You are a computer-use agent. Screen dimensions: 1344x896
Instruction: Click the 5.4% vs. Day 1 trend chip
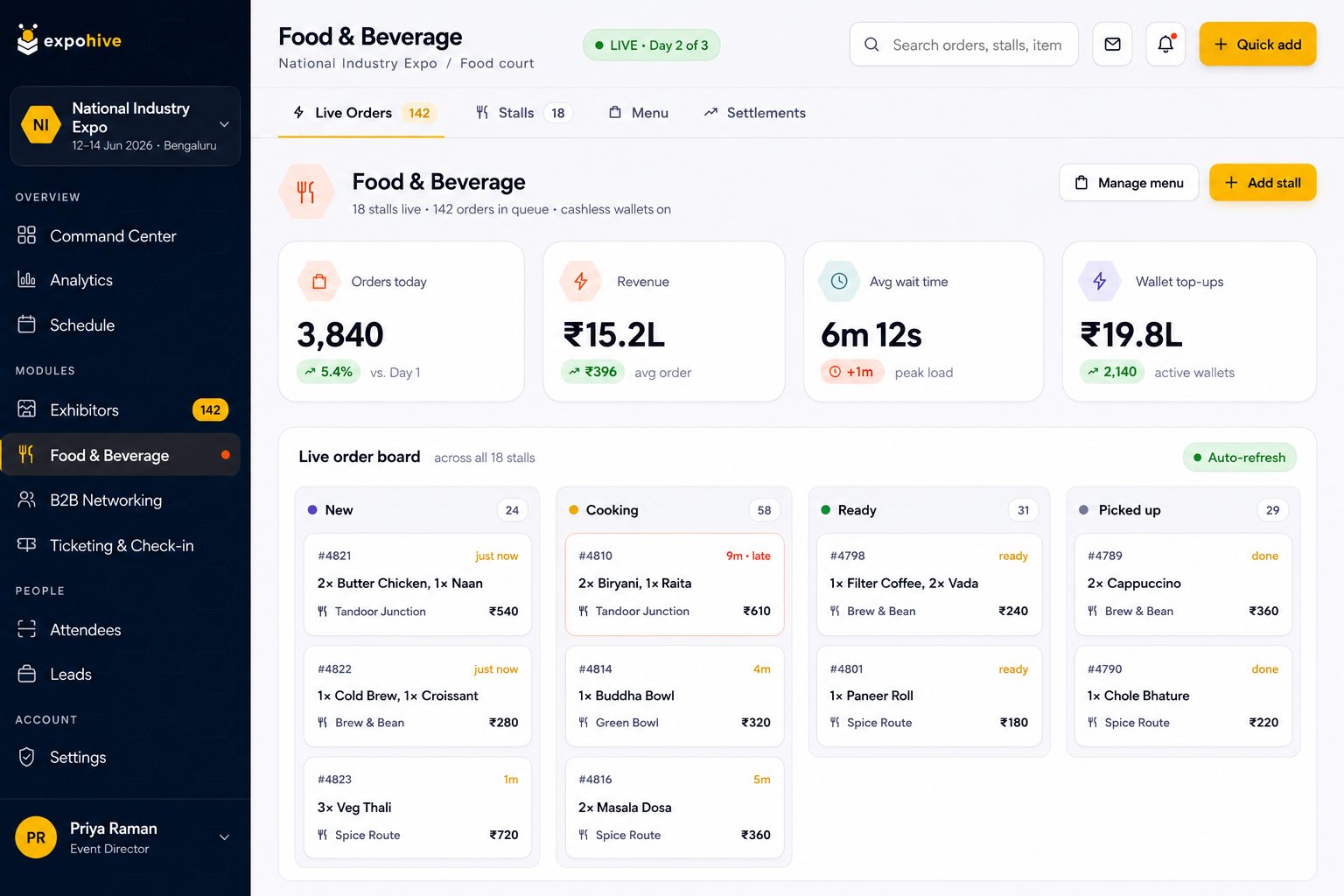tap(328, 372)
